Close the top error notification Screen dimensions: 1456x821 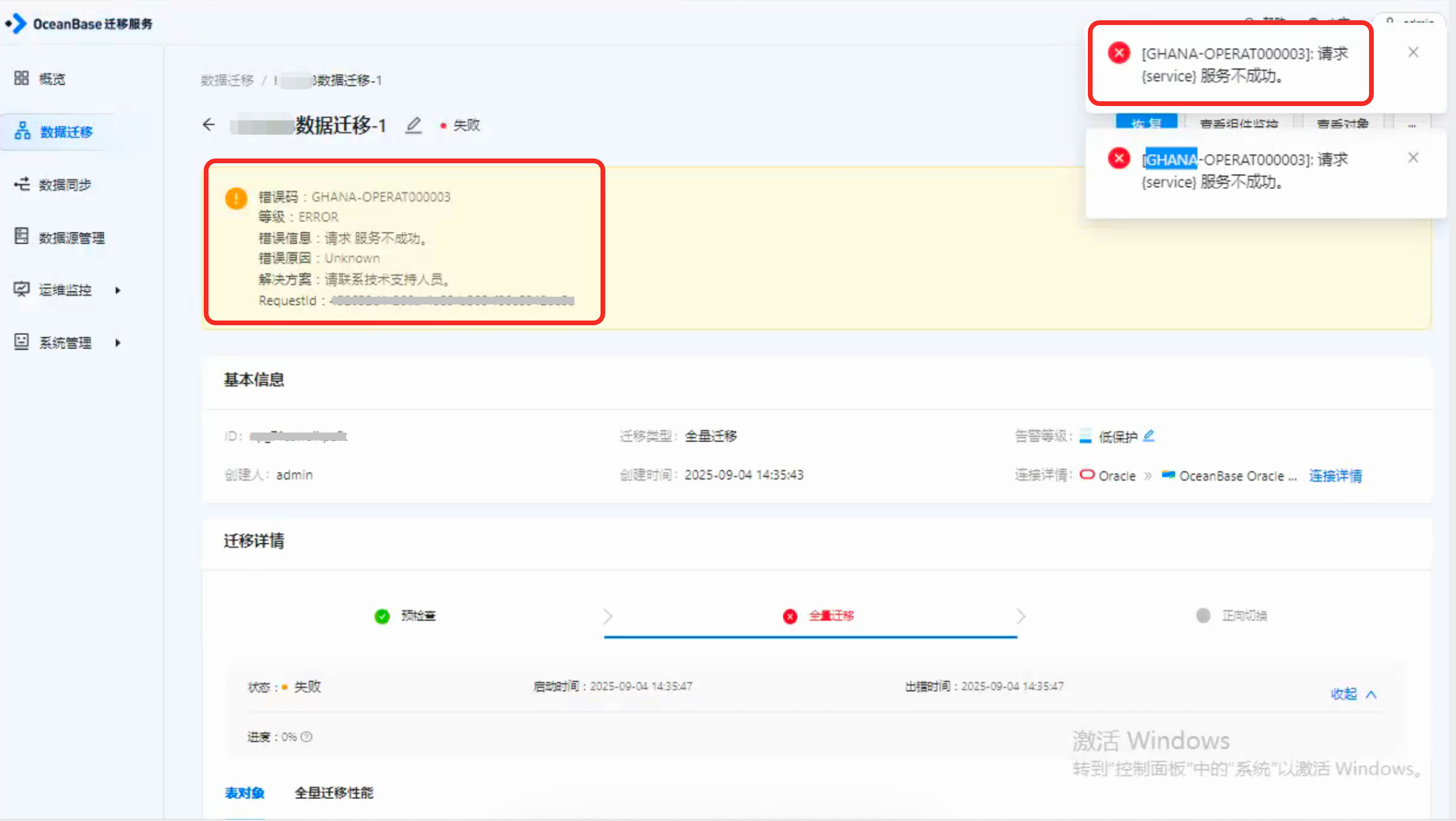tap(1413, 52)
